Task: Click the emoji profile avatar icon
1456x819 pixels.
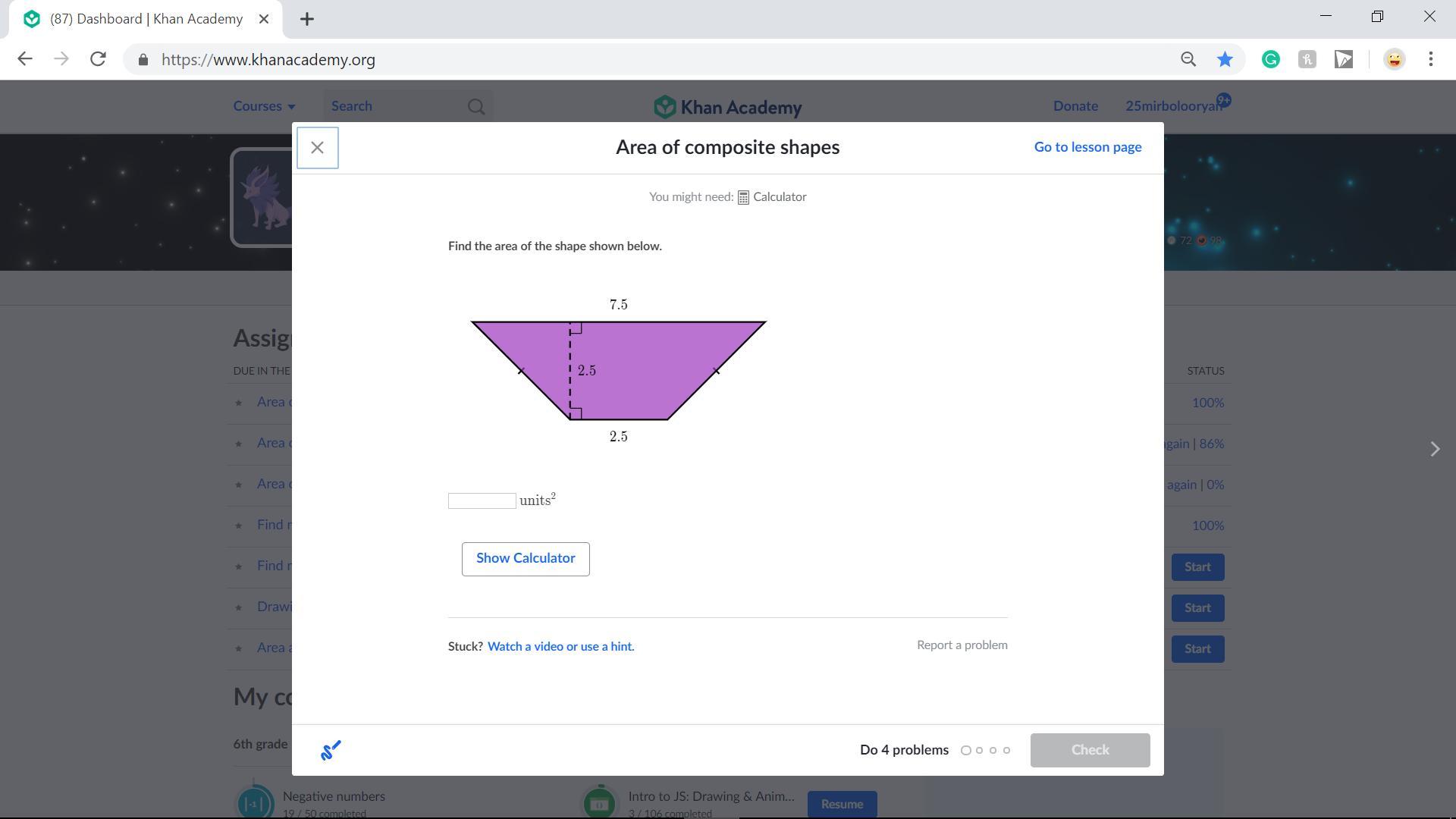Action: [x=1394, y=59]
